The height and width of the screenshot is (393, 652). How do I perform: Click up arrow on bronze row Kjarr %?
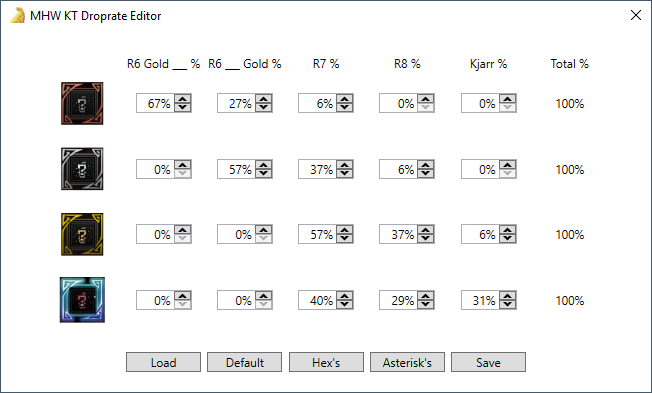(x=508, y=99)
